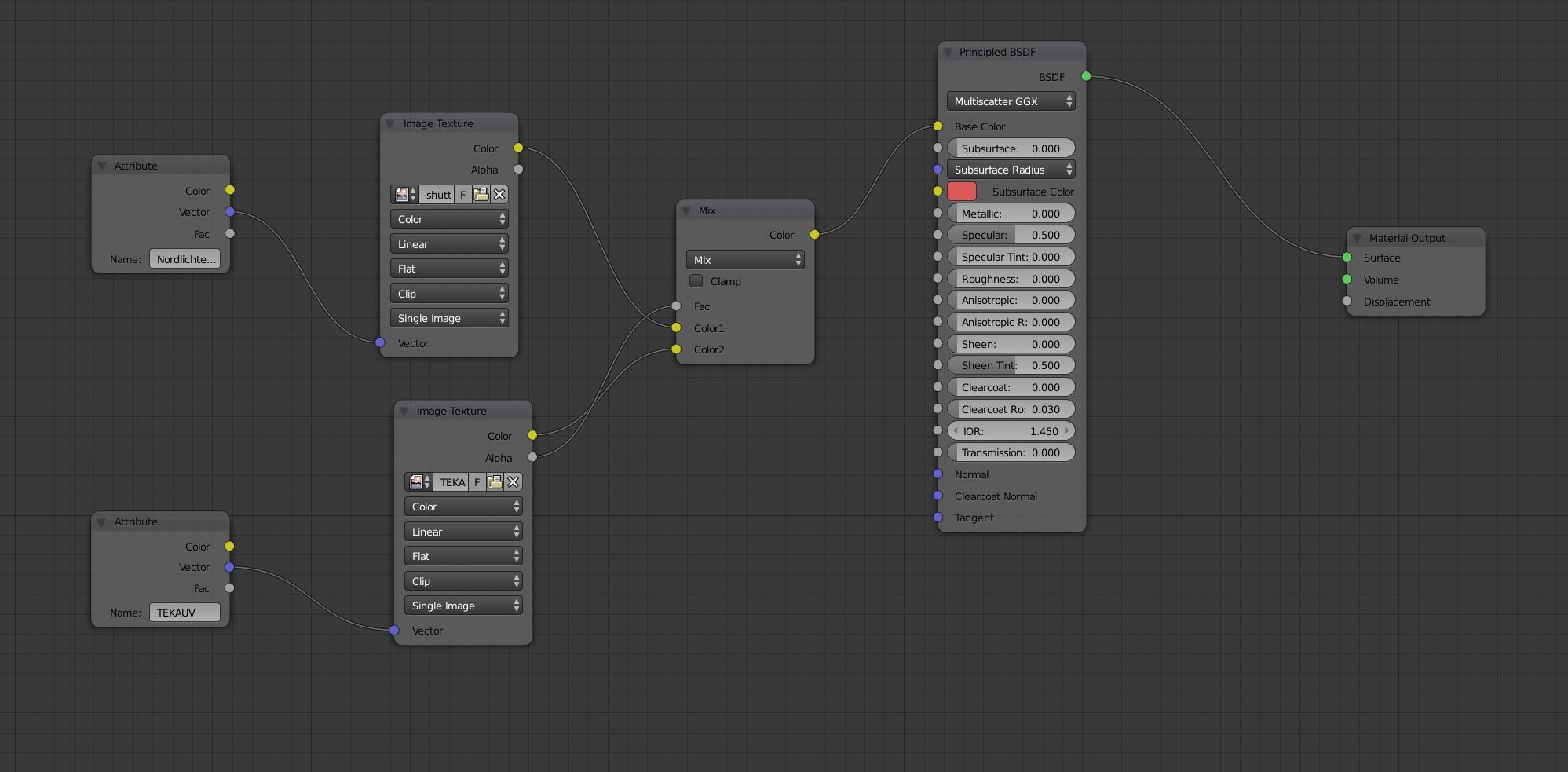The width and height of the screenshot is (1568, 772).
Task: Open Linear interpolation dropdown in TEKA node
Action: pyautogui.click(x=463, y=532)
